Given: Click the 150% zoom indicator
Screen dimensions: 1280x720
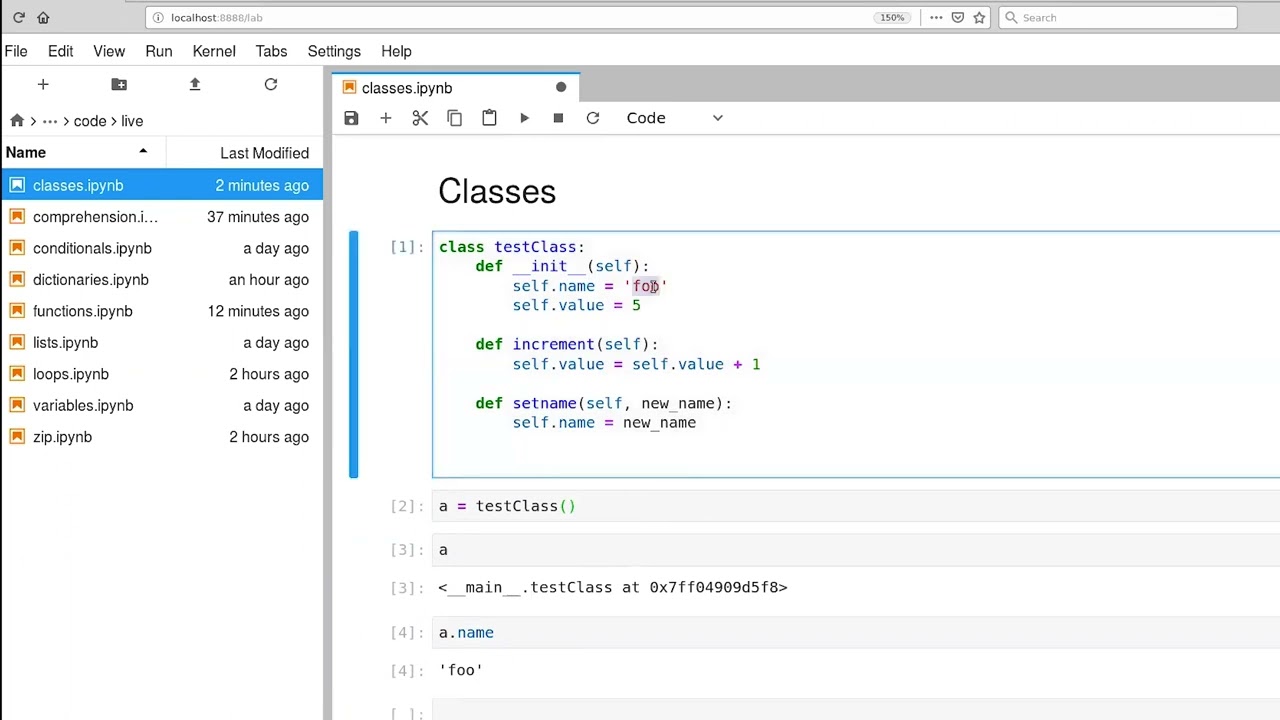Looking at the screenshot, I should tap(892, 17).
